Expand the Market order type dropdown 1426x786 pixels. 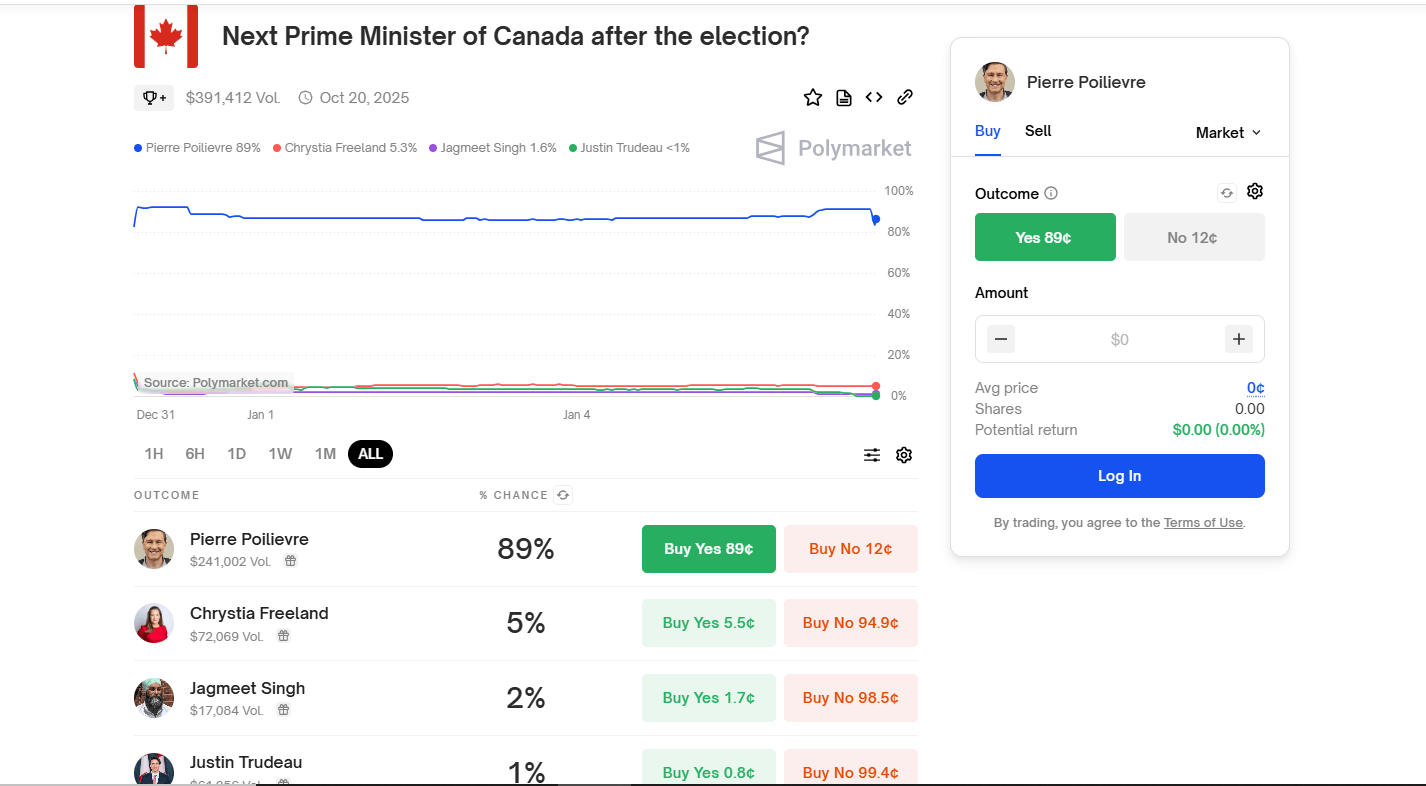coord(1228,133)
